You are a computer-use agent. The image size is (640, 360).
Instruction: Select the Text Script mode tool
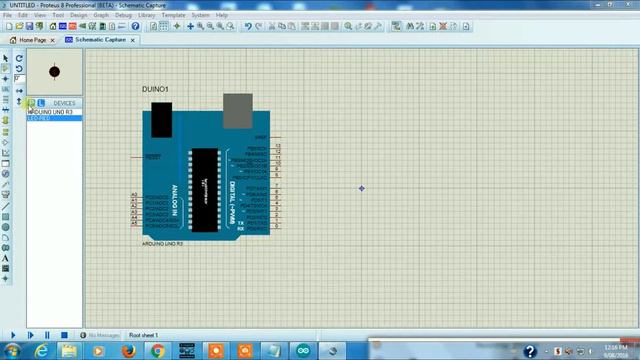(x=5, y=100)
